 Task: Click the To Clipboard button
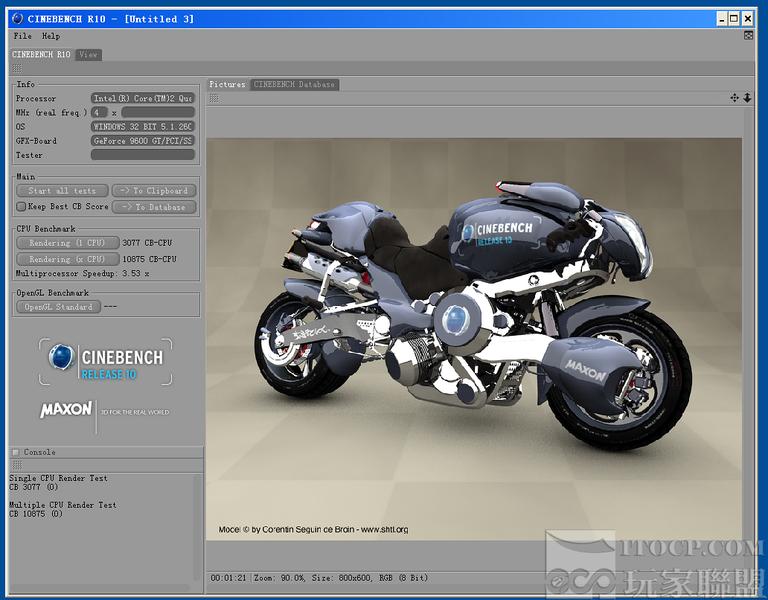pos(154,191)
